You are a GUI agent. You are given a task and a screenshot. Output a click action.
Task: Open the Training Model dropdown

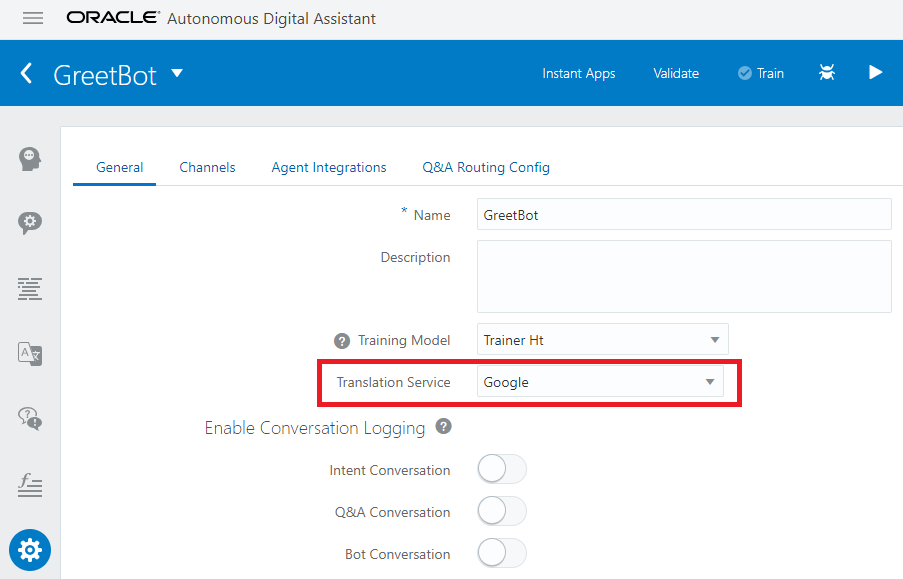602,339
